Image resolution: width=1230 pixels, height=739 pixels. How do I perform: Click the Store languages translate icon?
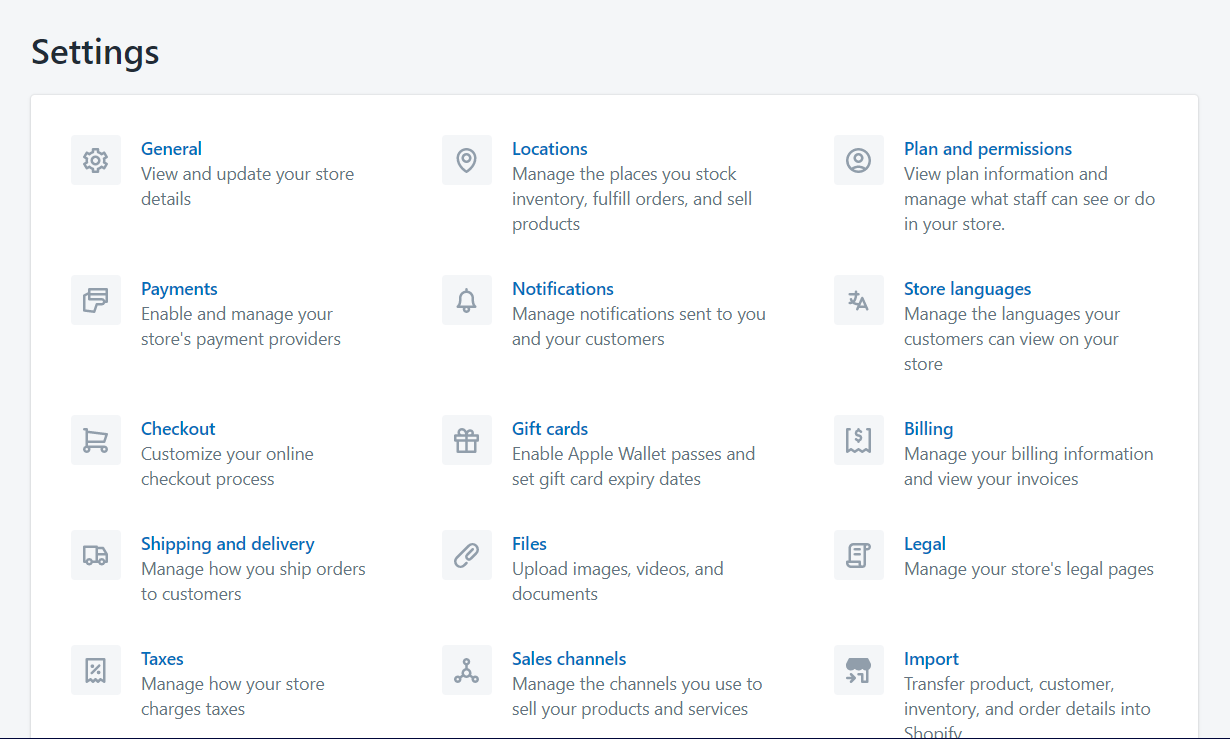coord(859,300)
